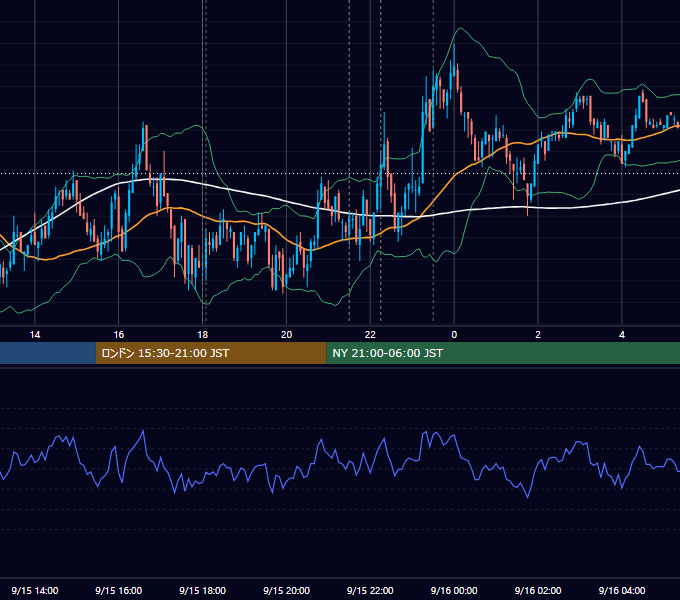Click the NY 21:00-06:00 JST session bar

[503, 353]
